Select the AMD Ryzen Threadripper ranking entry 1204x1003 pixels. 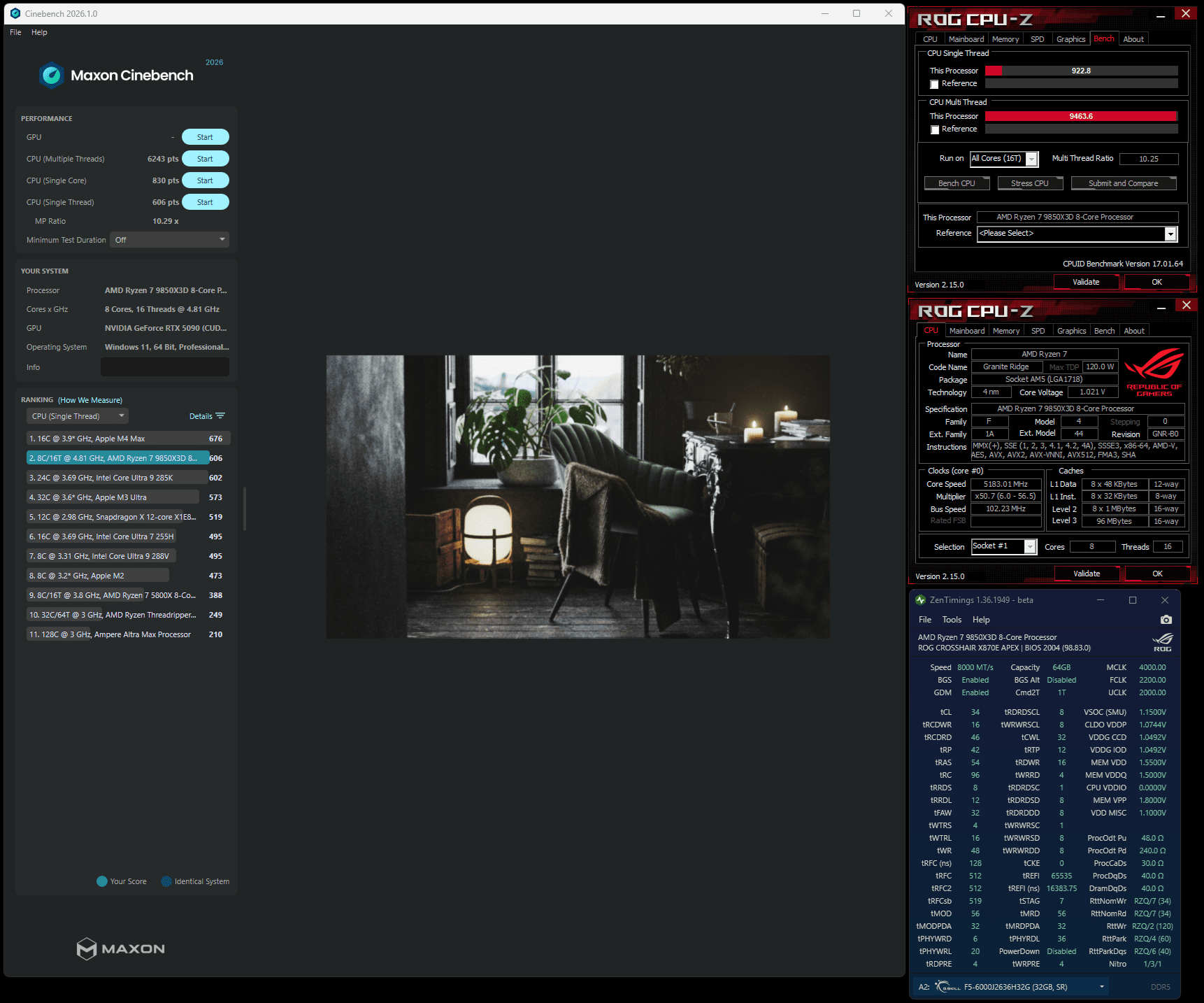[x=129, y=615]
